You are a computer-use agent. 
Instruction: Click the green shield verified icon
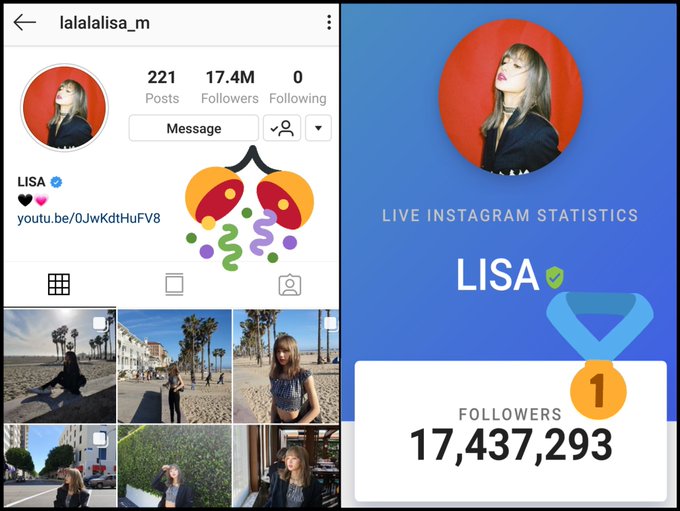[x=555, y=277]
